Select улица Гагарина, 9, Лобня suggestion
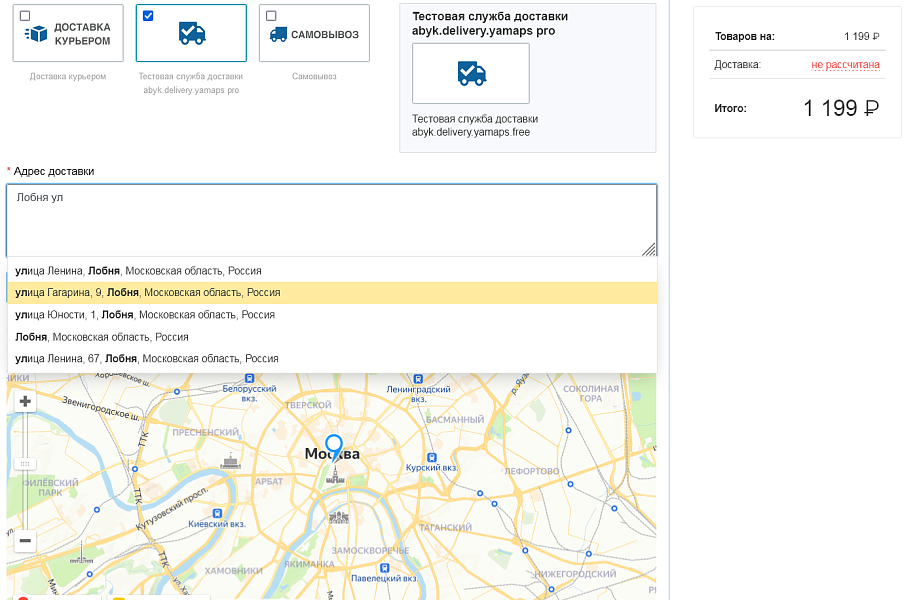 147,293
